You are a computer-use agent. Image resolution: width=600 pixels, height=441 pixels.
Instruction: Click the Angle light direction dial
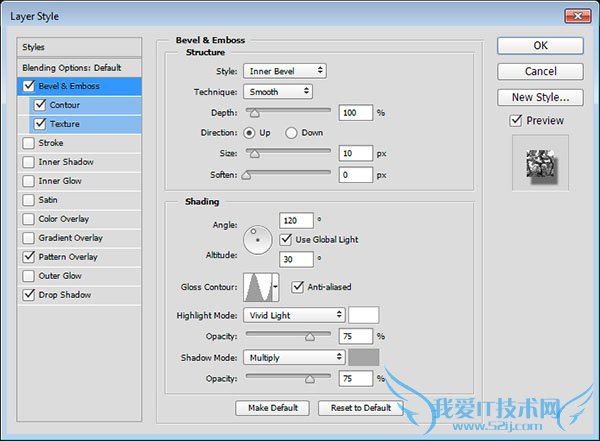click(259, 238)
